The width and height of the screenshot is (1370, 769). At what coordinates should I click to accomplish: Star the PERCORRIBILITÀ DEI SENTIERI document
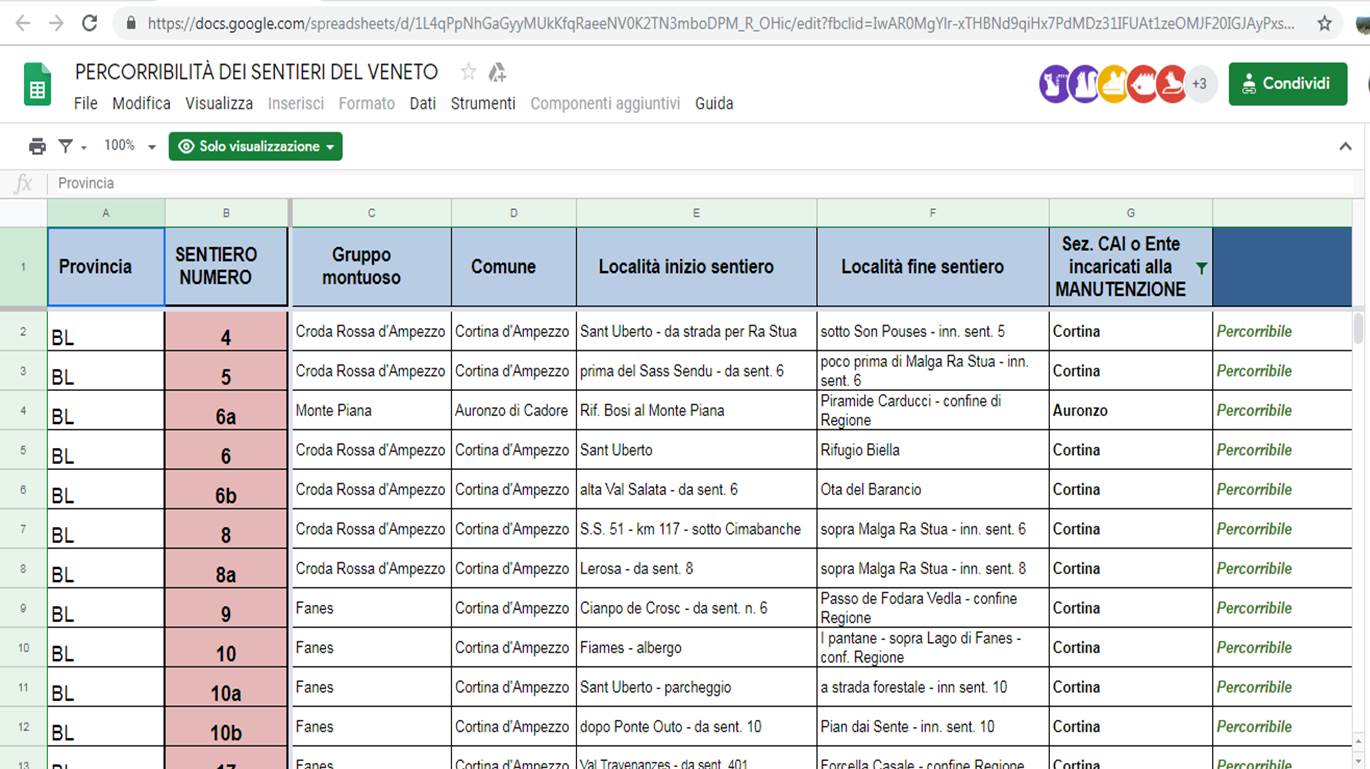coord(468,72)
